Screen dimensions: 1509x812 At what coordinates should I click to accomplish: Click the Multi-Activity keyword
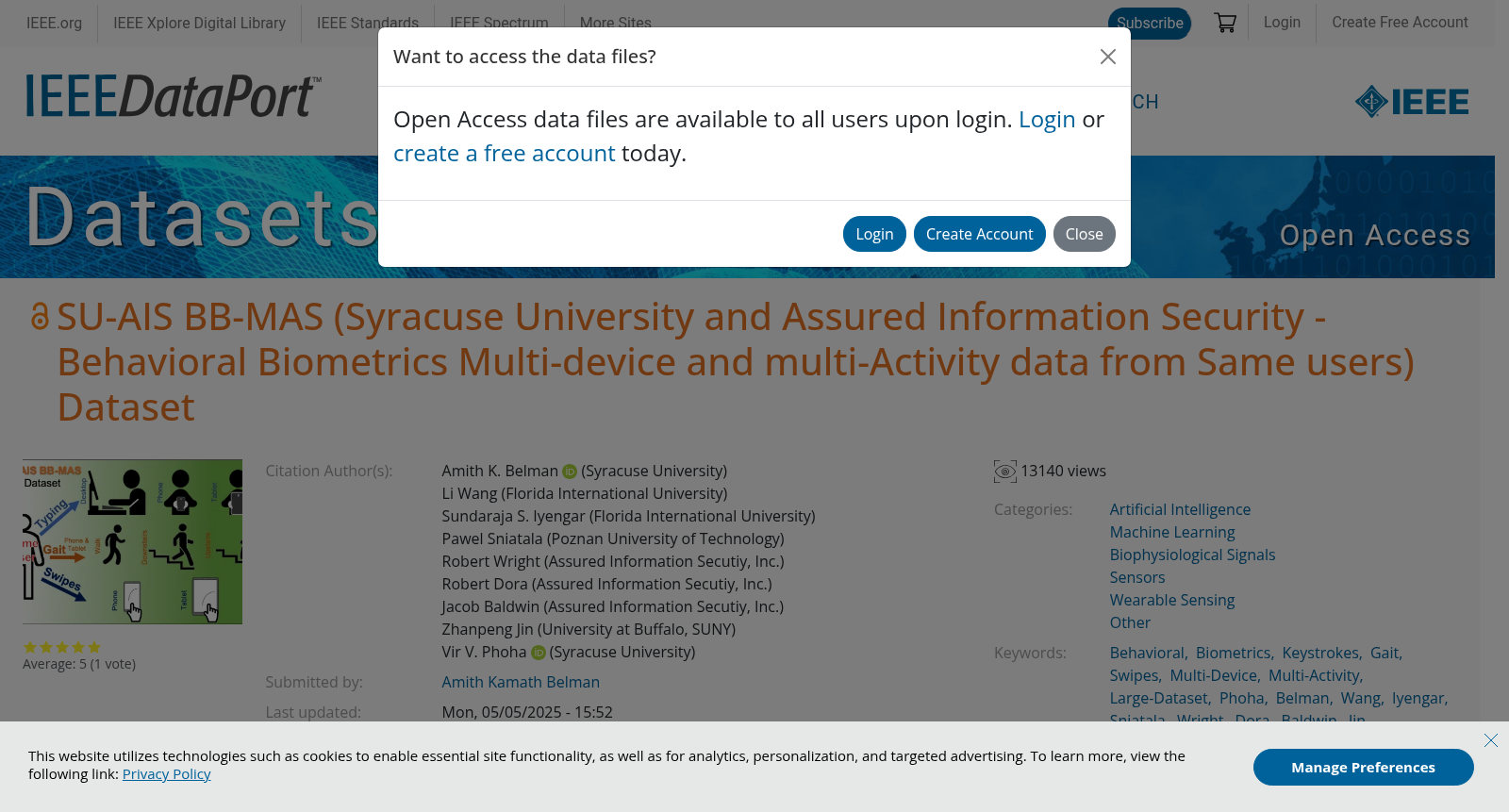click(1314, 675)
